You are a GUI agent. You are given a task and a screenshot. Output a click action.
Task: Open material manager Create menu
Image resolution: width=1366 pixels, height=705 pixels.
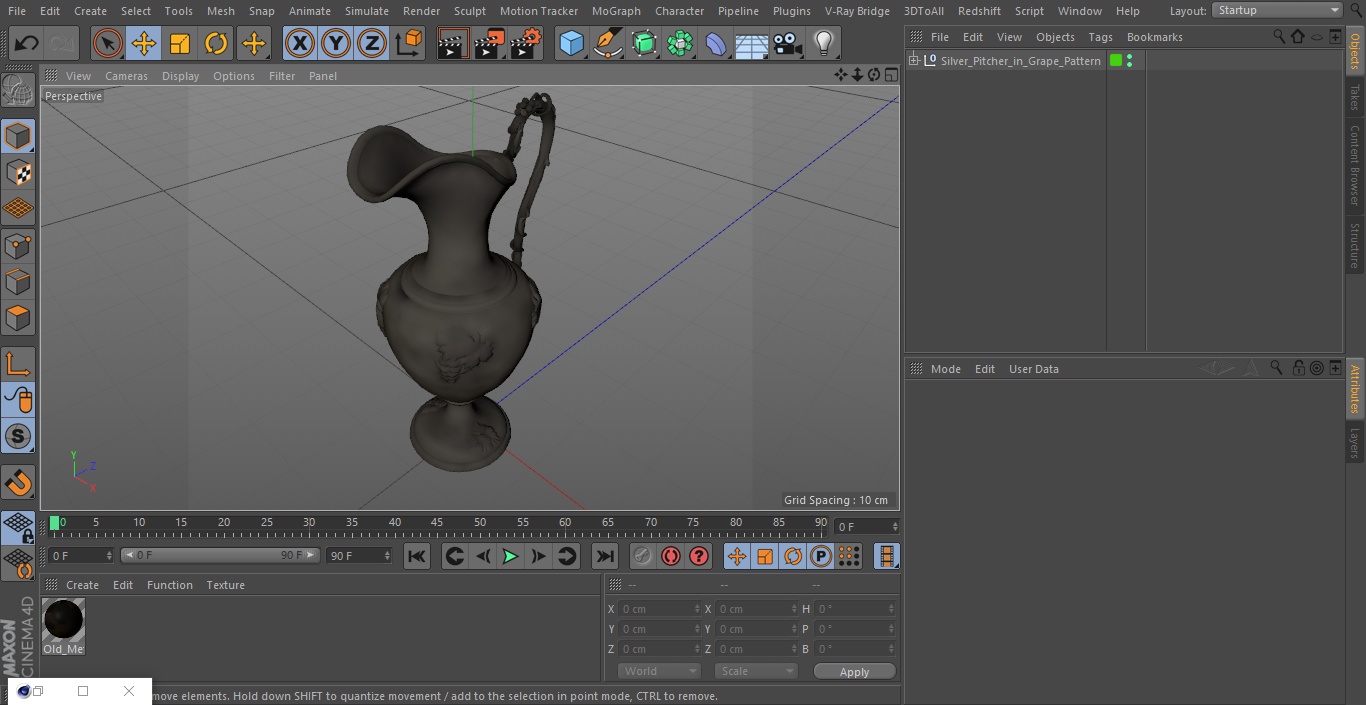(82, 585)
